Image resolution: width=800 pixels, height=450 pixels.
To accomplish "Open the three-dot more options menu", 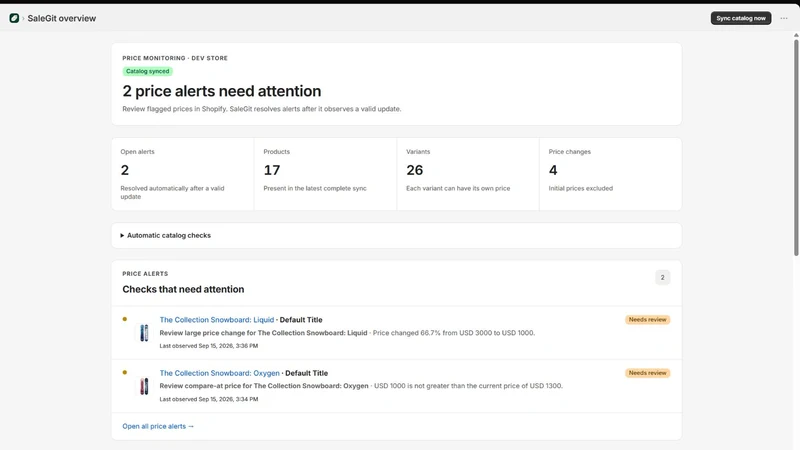I will pos(784,18).
